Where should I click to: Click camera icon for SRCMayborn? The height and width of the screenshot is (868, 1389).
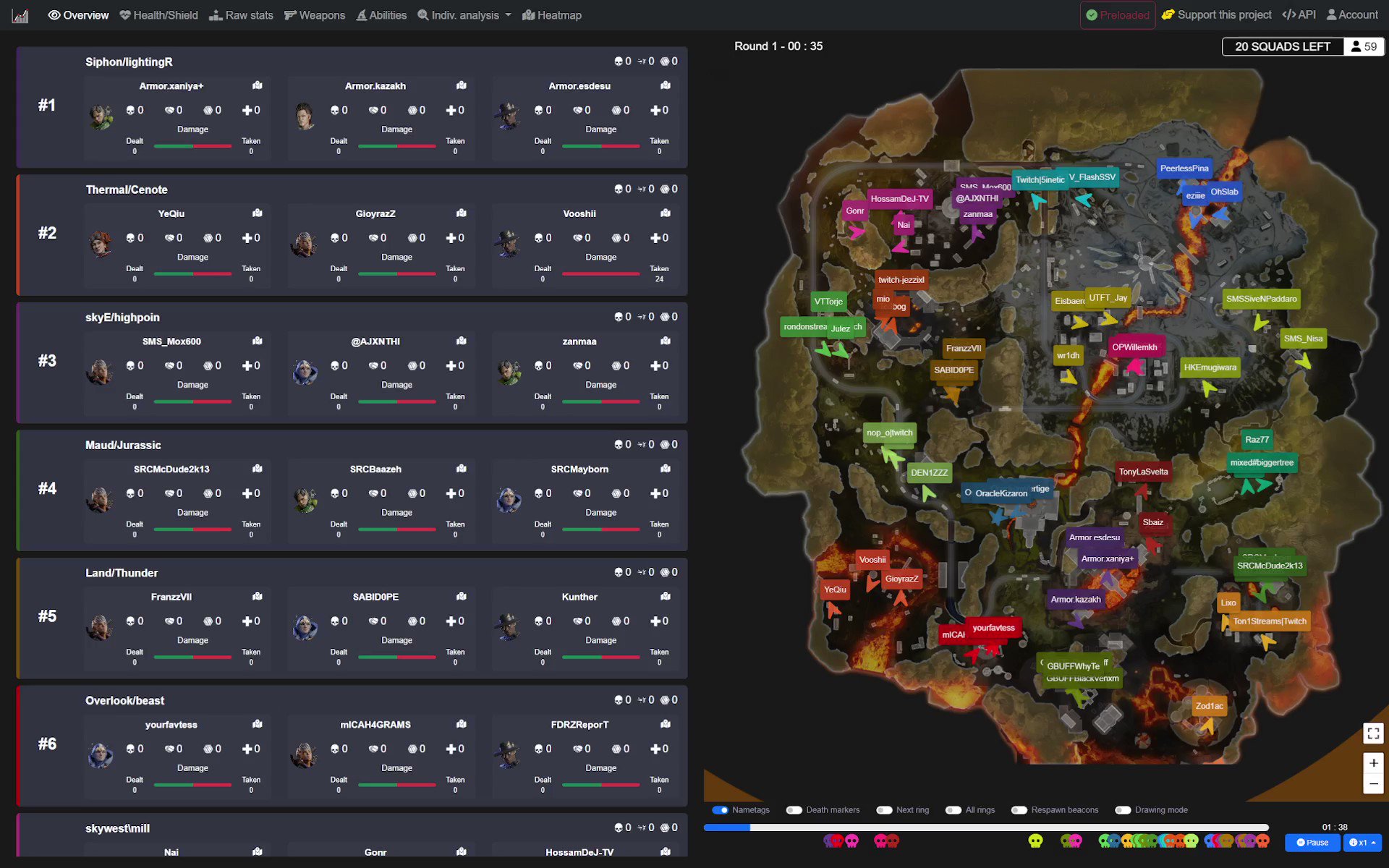pyautogui.click(x=666, y=469)
